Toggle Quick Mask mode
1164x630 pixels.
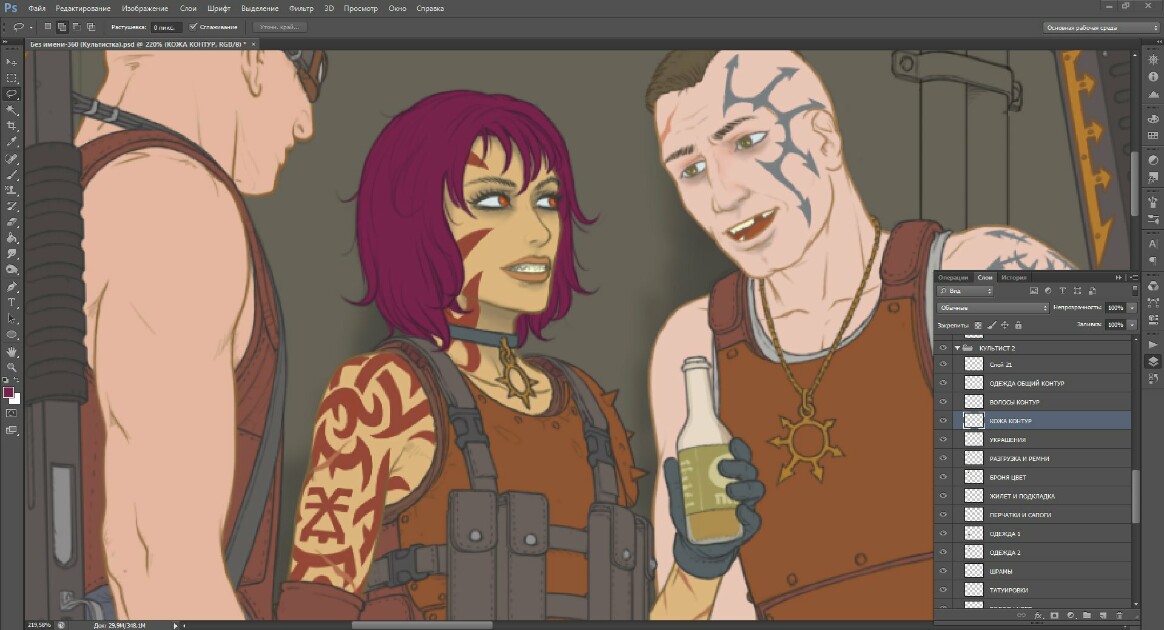point(11,413)
